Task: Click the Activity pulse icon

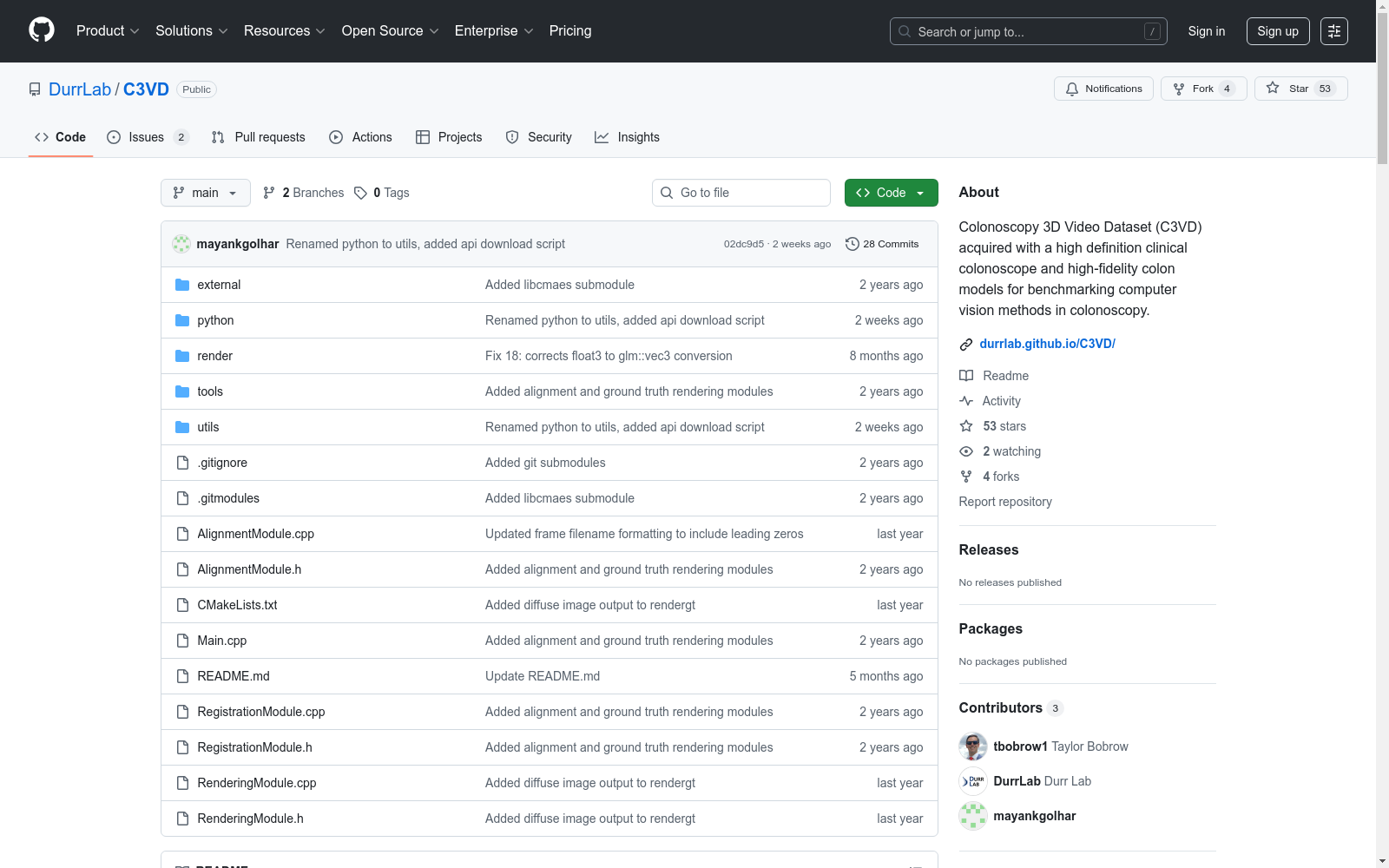Action: pyautogui.click(x=966, y=401)
